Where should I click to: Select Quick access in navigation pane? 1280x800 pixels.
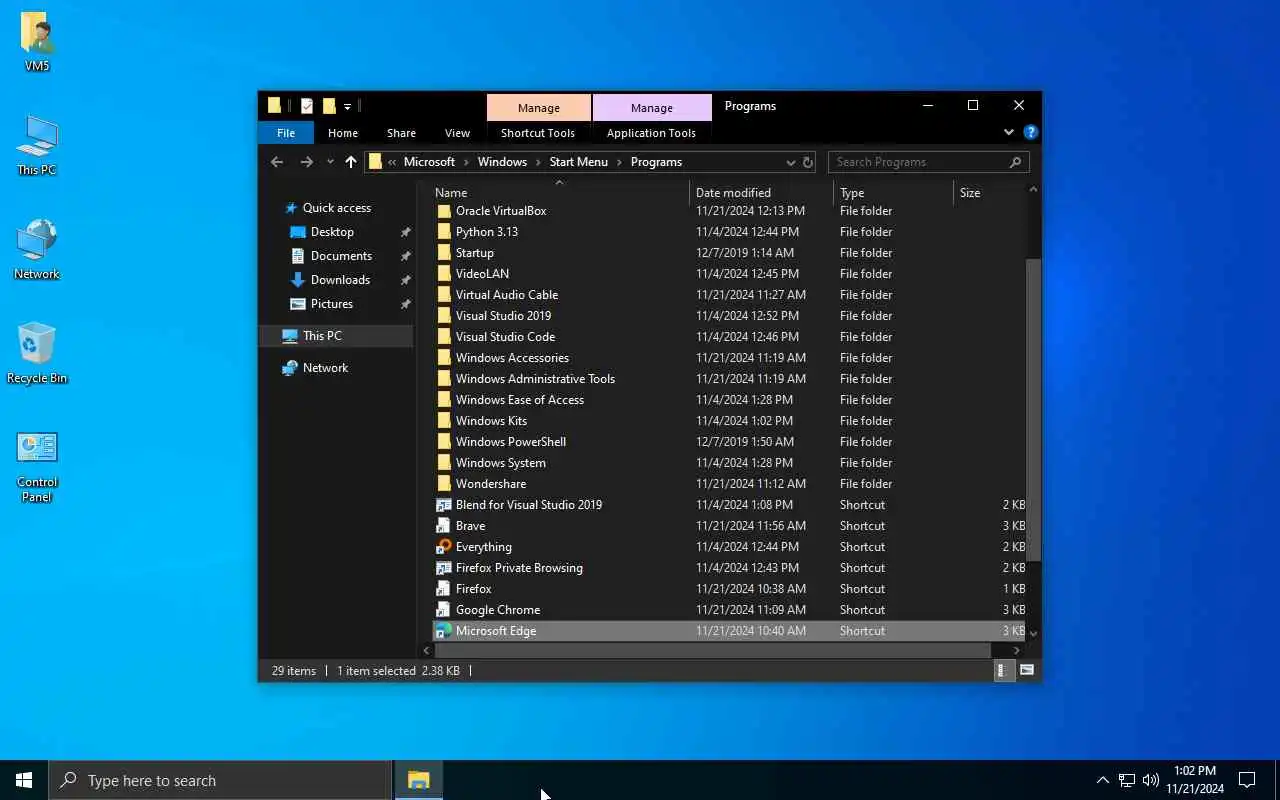click(336, 208)
